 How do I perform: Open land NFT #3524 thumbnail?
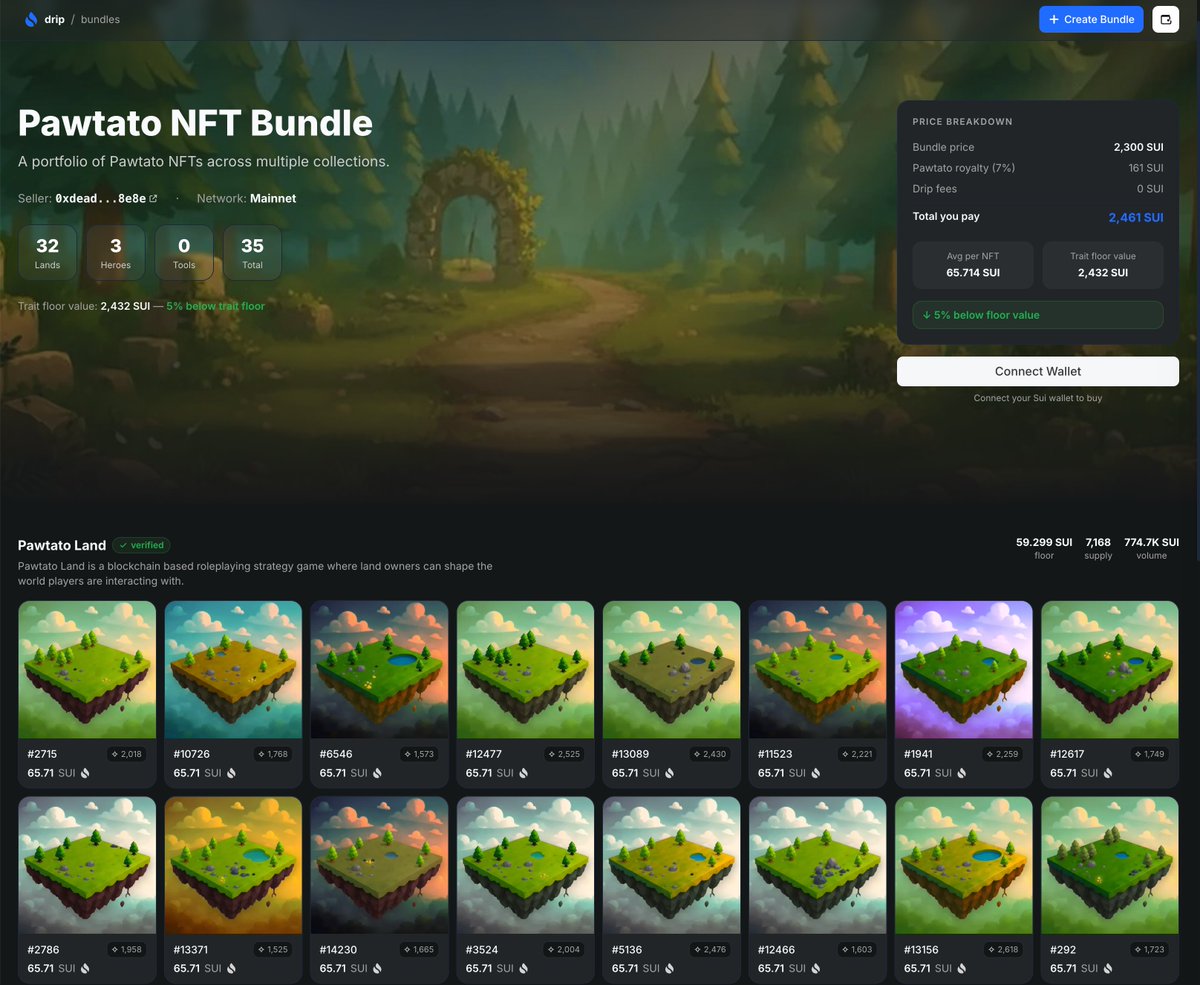click(x=525, y=865)
